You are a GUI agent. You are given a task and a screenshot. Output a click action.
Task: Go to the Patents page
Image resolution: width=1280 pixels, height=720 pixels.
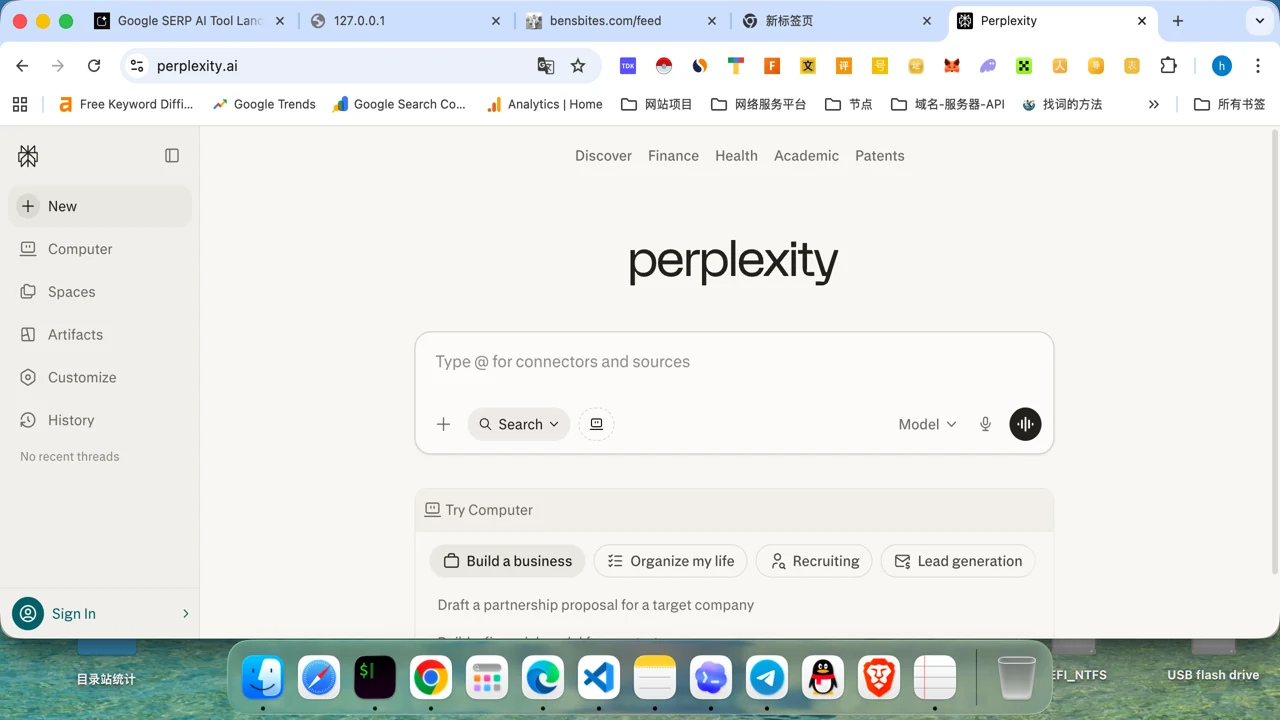click(x=880, y=156)
